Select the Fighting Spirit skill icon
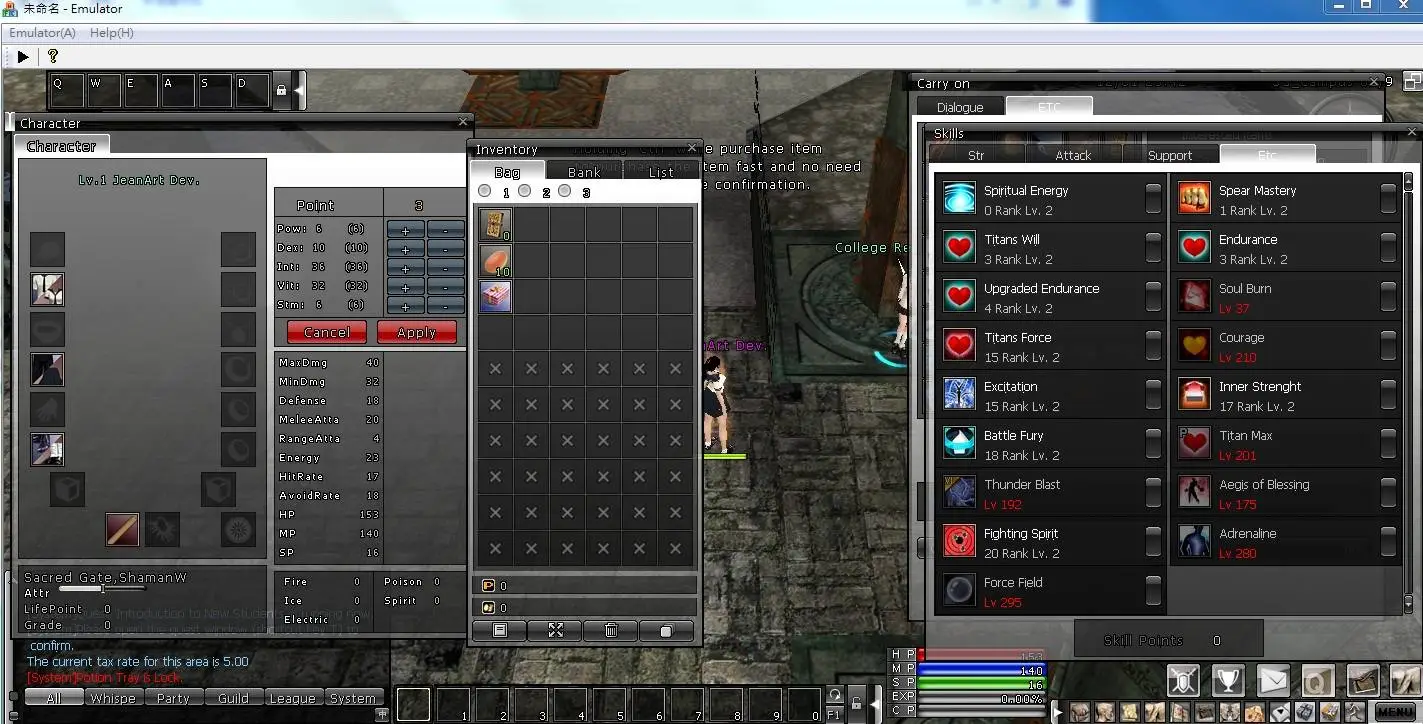 click(x=960, y=542)
